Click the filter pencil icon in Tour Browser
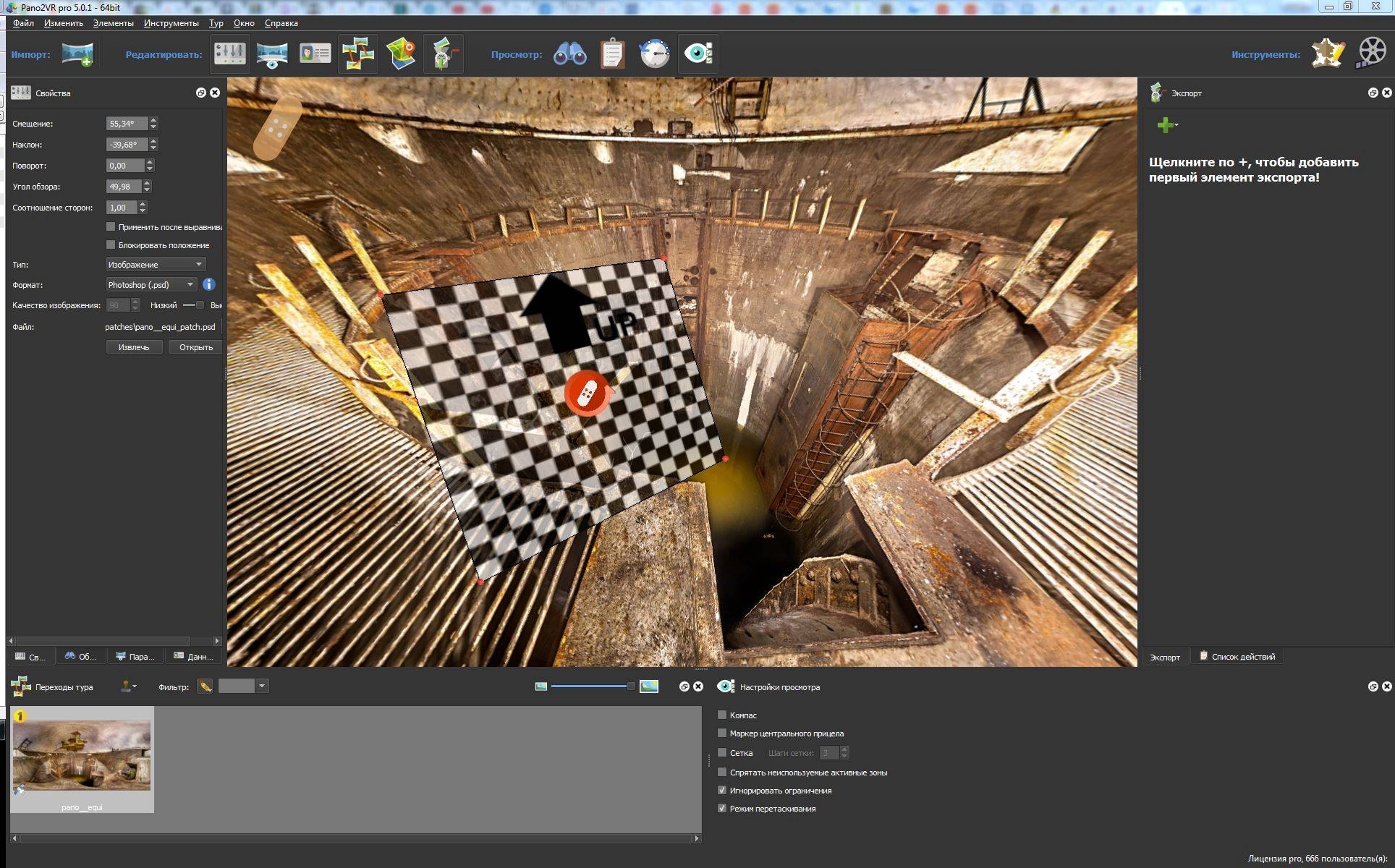Image resolution: width=1395 pixels, height=868 pixels. click(205, 686)
